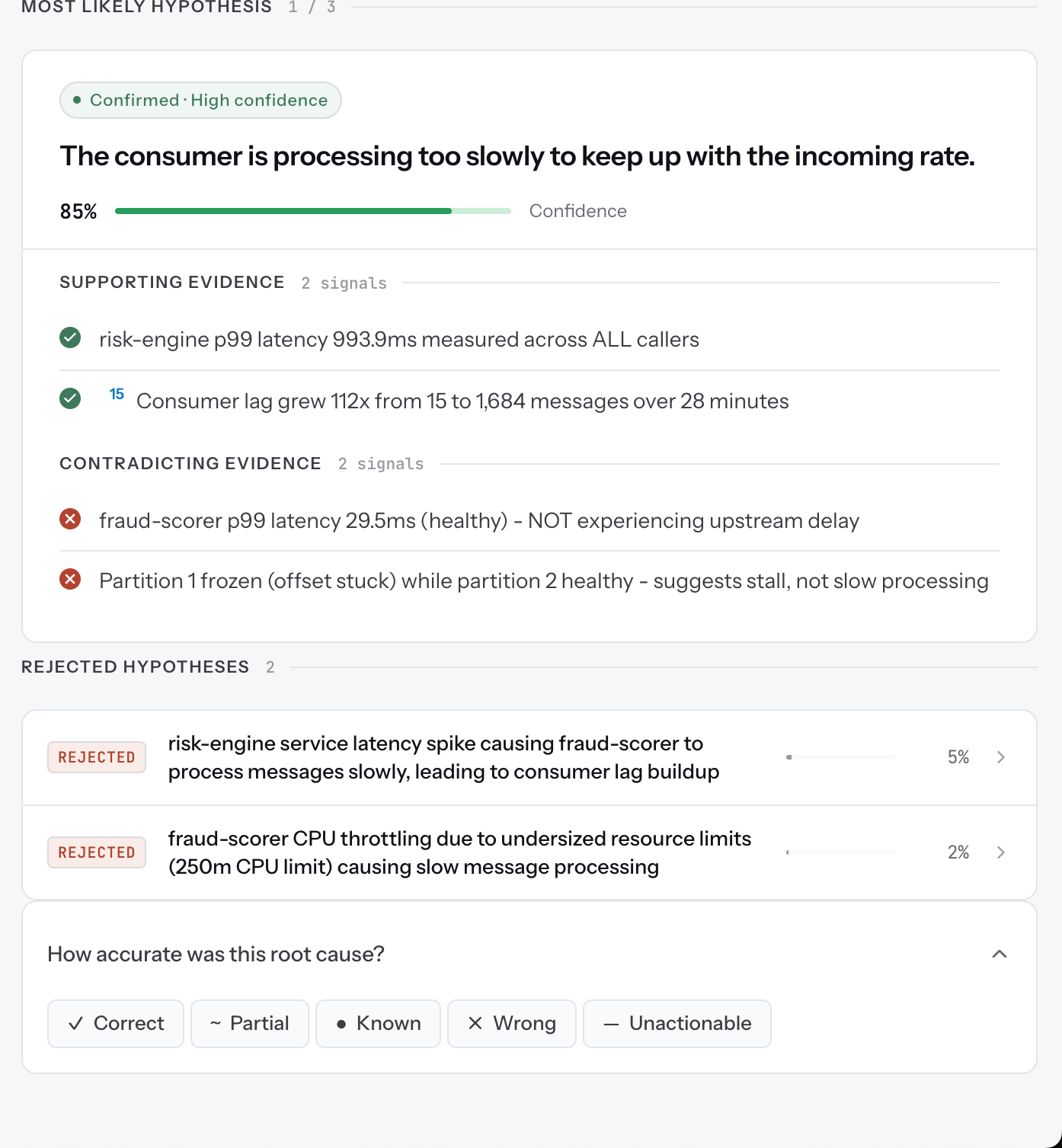The height and width of the screenshot is (1148, 1062).
Task: Click red X icon beside Partition 1 frozen
Action: (x=70, y=579)
